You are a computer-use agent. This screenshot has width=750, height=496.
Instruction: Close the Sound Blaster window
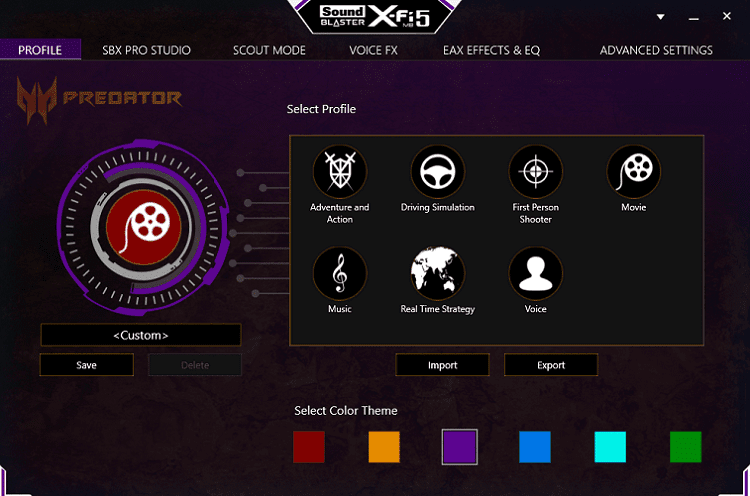pyautogui.click(x=727, y=16)
